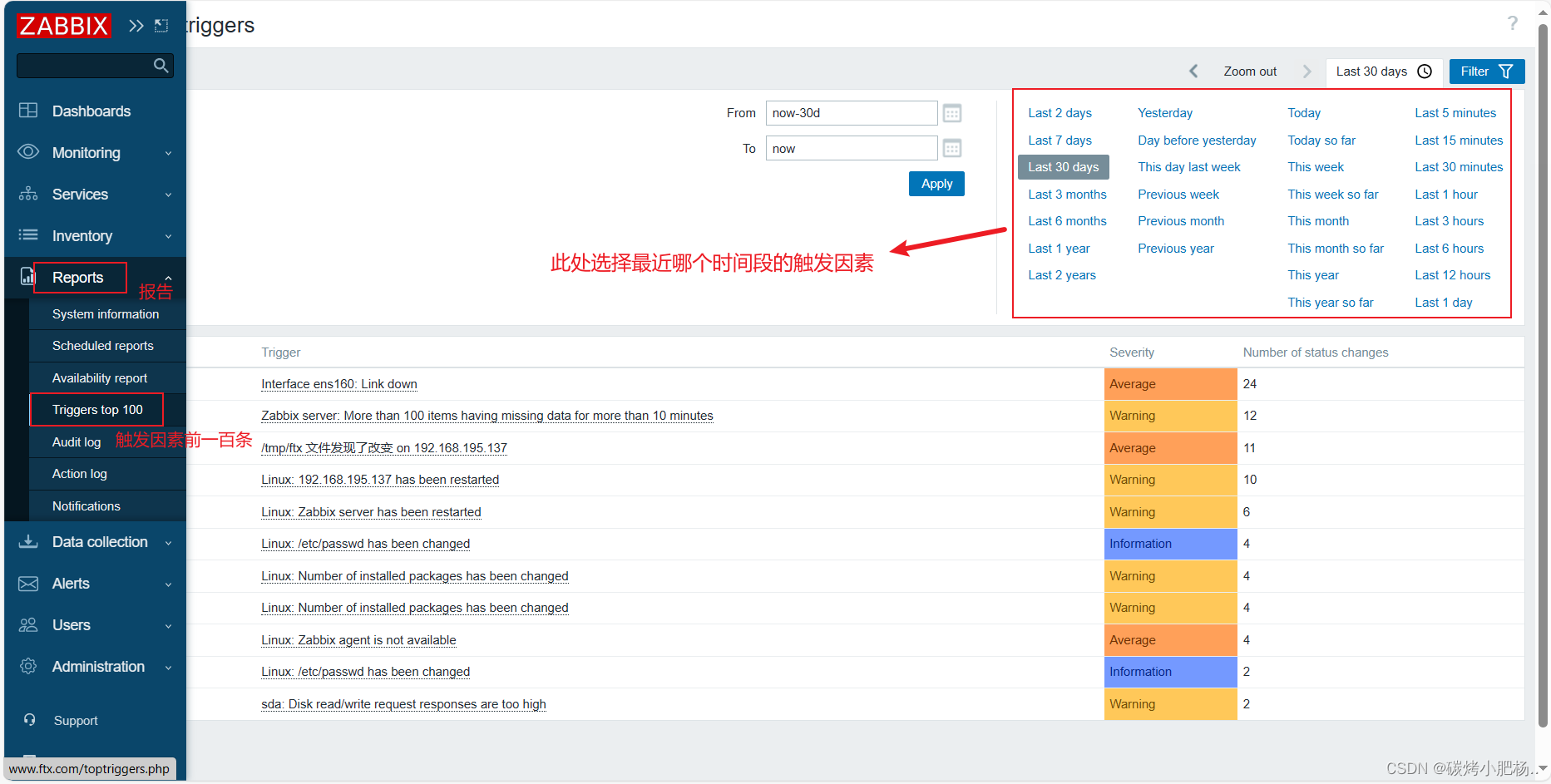Select Last 1 hour time range
The image size is (1551, 784).
[x=1446, y=195]
